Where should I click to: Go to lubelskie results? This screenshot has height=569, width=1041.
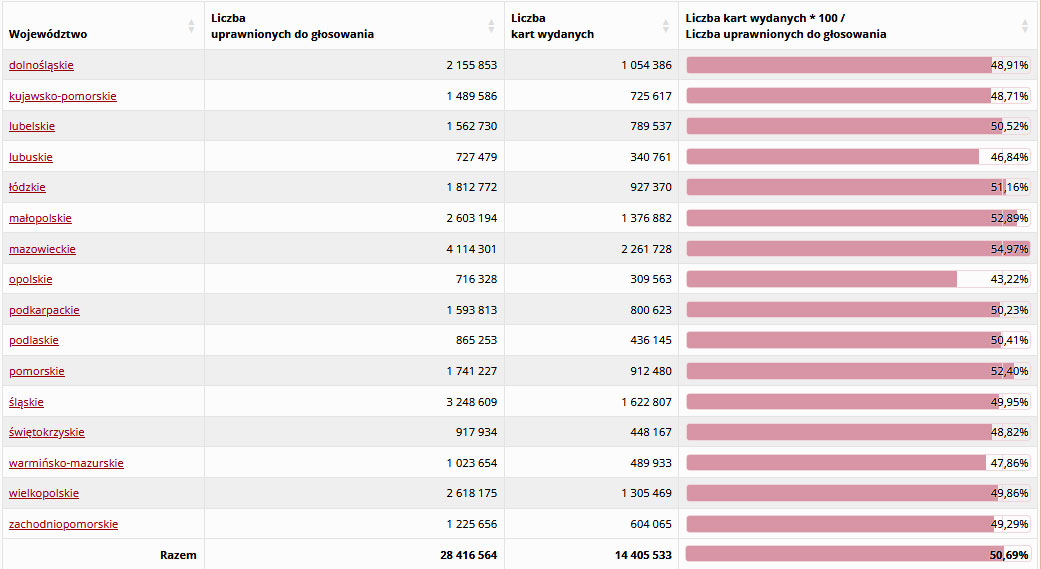pyautogui.click(x=32, y=126)
